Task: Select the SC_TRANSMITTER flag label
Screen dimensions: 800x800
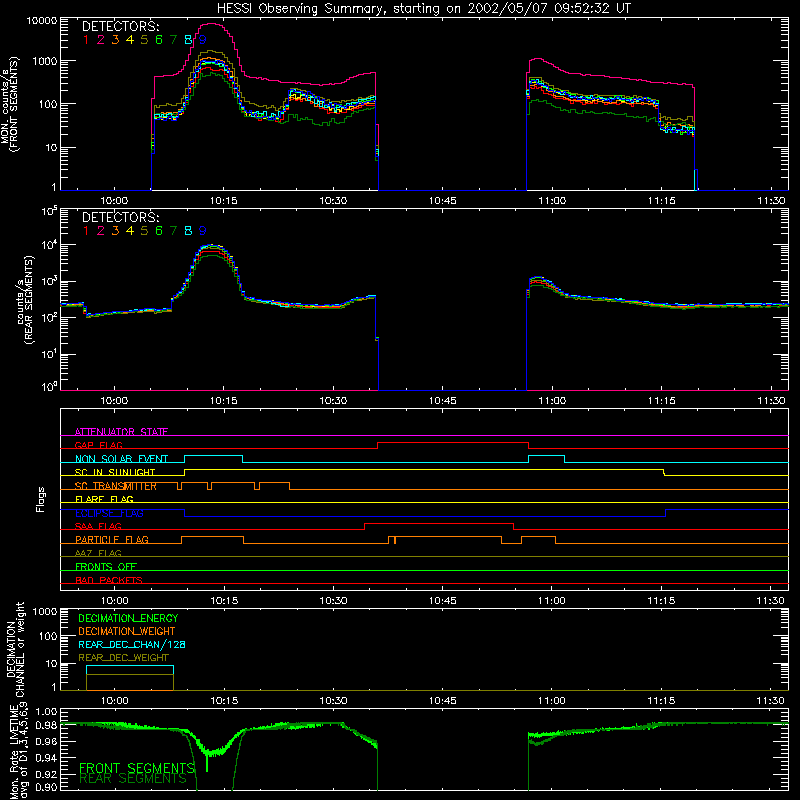Action: [115, 486]
